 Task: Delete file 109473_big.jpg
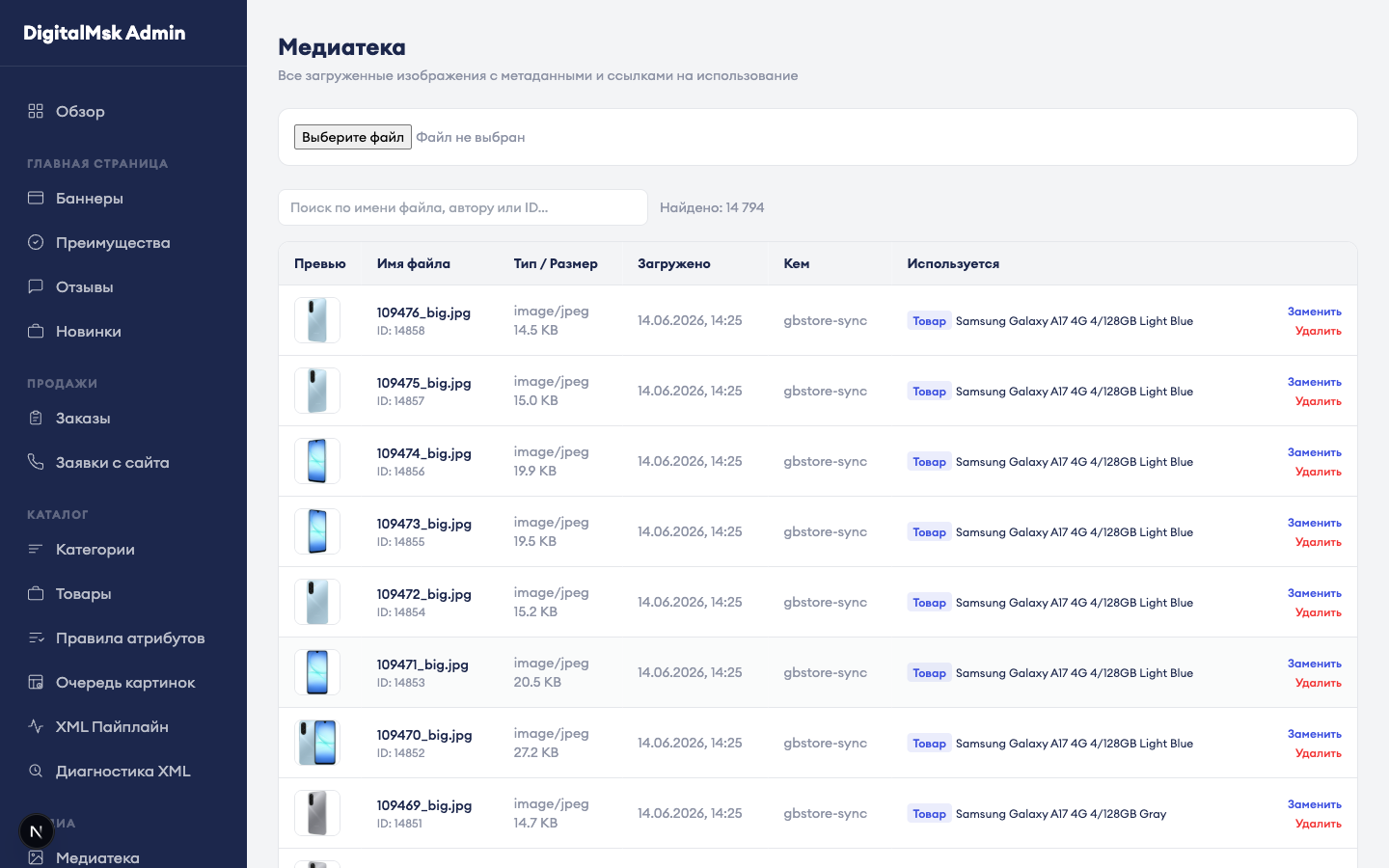click(x=1319, y=542)
